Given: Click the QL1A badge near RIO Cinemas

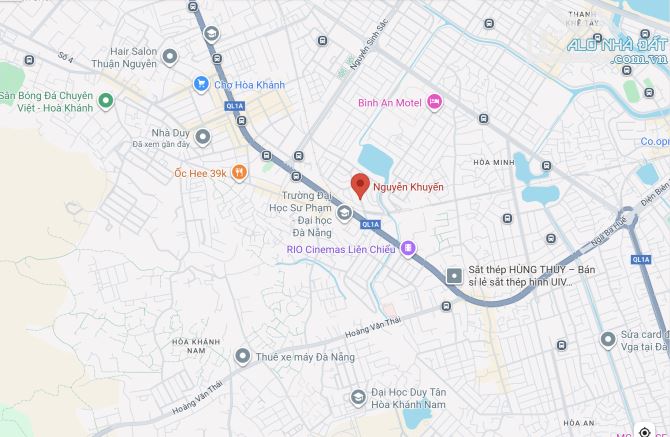Looking at the screenshot, I should click(x=370, y=224).
